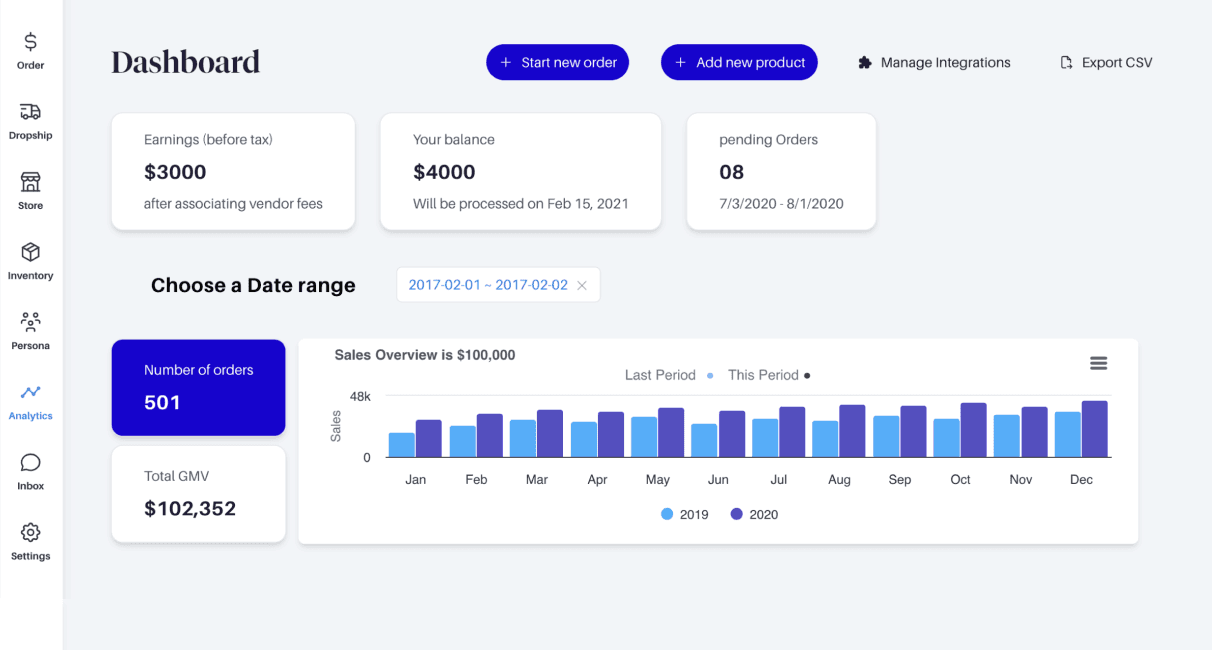Open the date range picker field
The height and width of the screenshot is (650, 1212).
coord(498,285)
